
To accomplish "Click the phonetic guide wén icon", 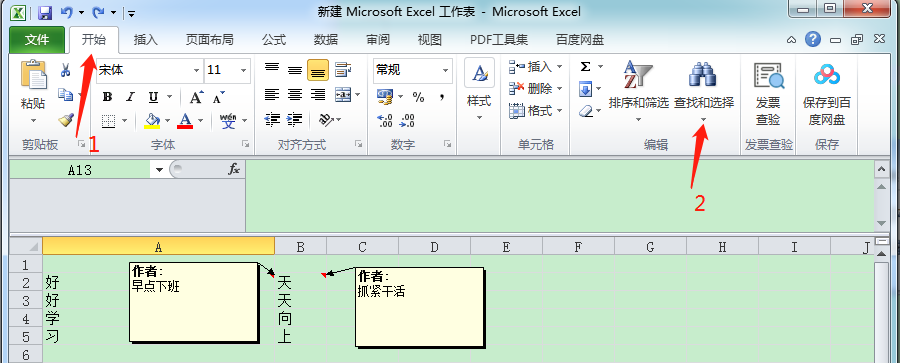I will point(228,120).
